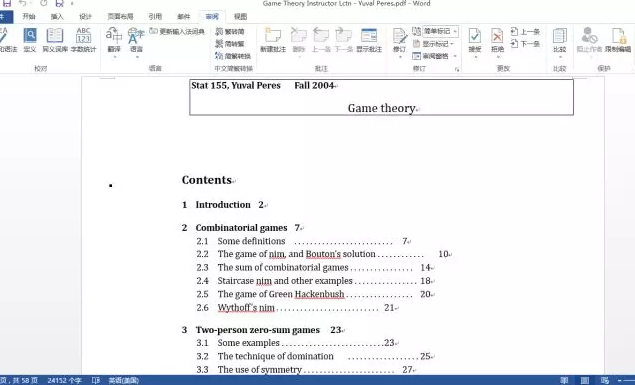The width and height of the screenshot is (635, 385).
Task: Click the 定义 define icon
Action: (30, 40)
